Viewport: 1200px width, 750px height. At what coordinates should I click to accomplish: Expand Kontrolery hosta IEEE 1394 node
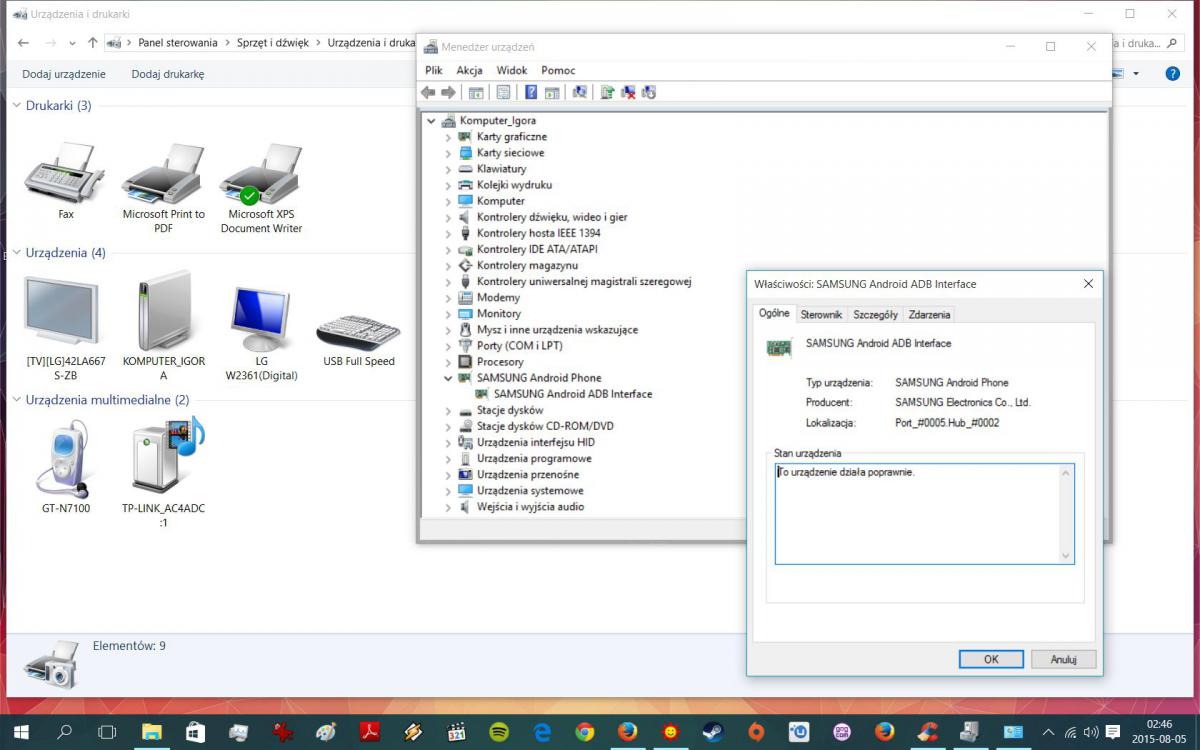pyautogui.click(x=448, y=233)
